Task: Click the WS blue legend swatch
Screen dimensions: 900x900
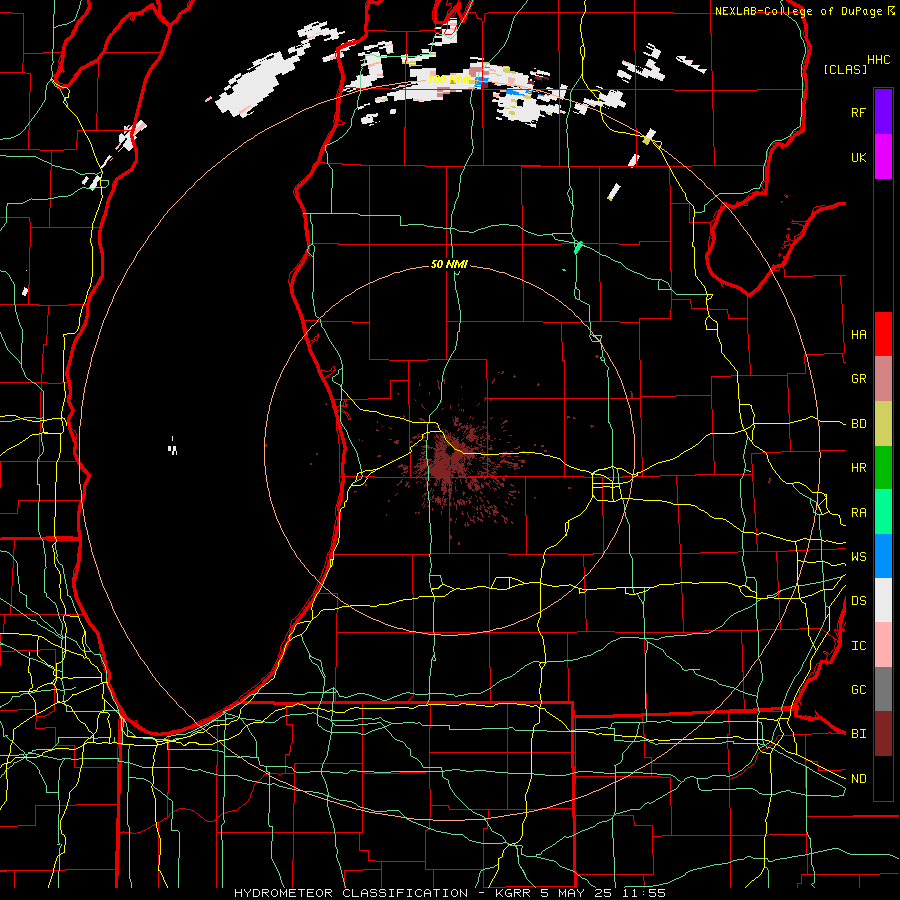Action: point(883,556)
